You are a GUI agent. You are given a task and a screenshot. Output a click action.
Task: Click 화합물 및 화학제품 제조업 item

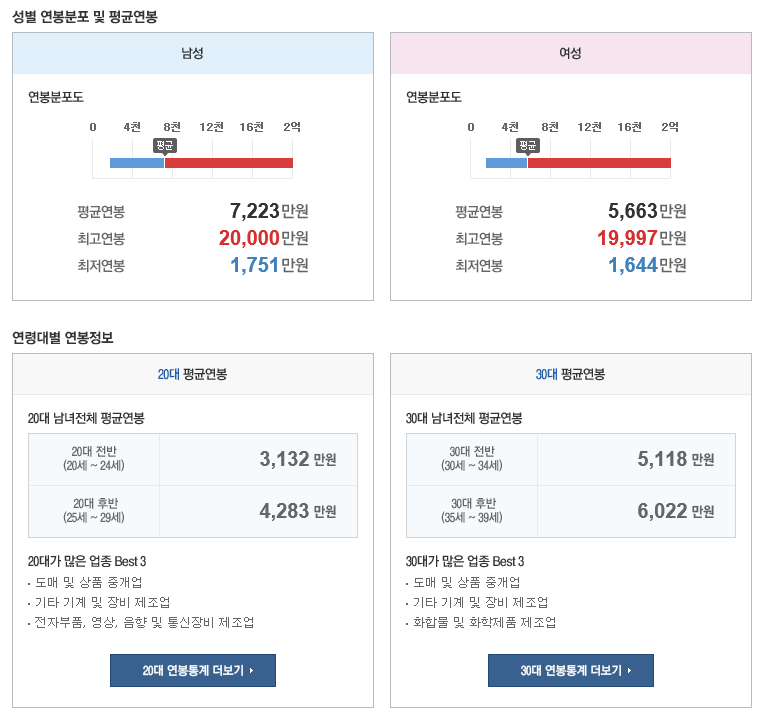(484, 622)
